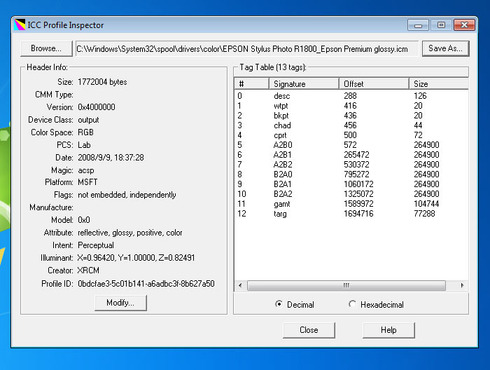The image size is (490, 370).
Task: Close window using red X button
Action: point(464,25)
